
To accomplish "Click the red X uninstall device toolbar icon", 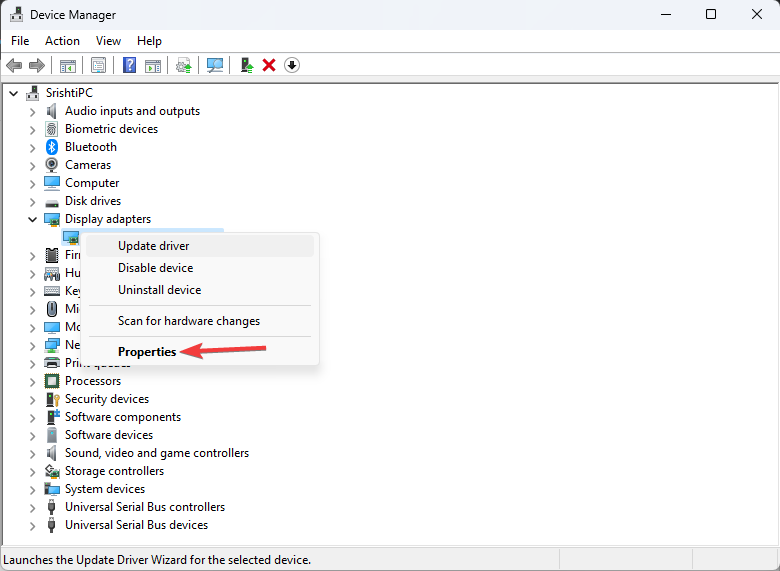I will coord(269,65).
